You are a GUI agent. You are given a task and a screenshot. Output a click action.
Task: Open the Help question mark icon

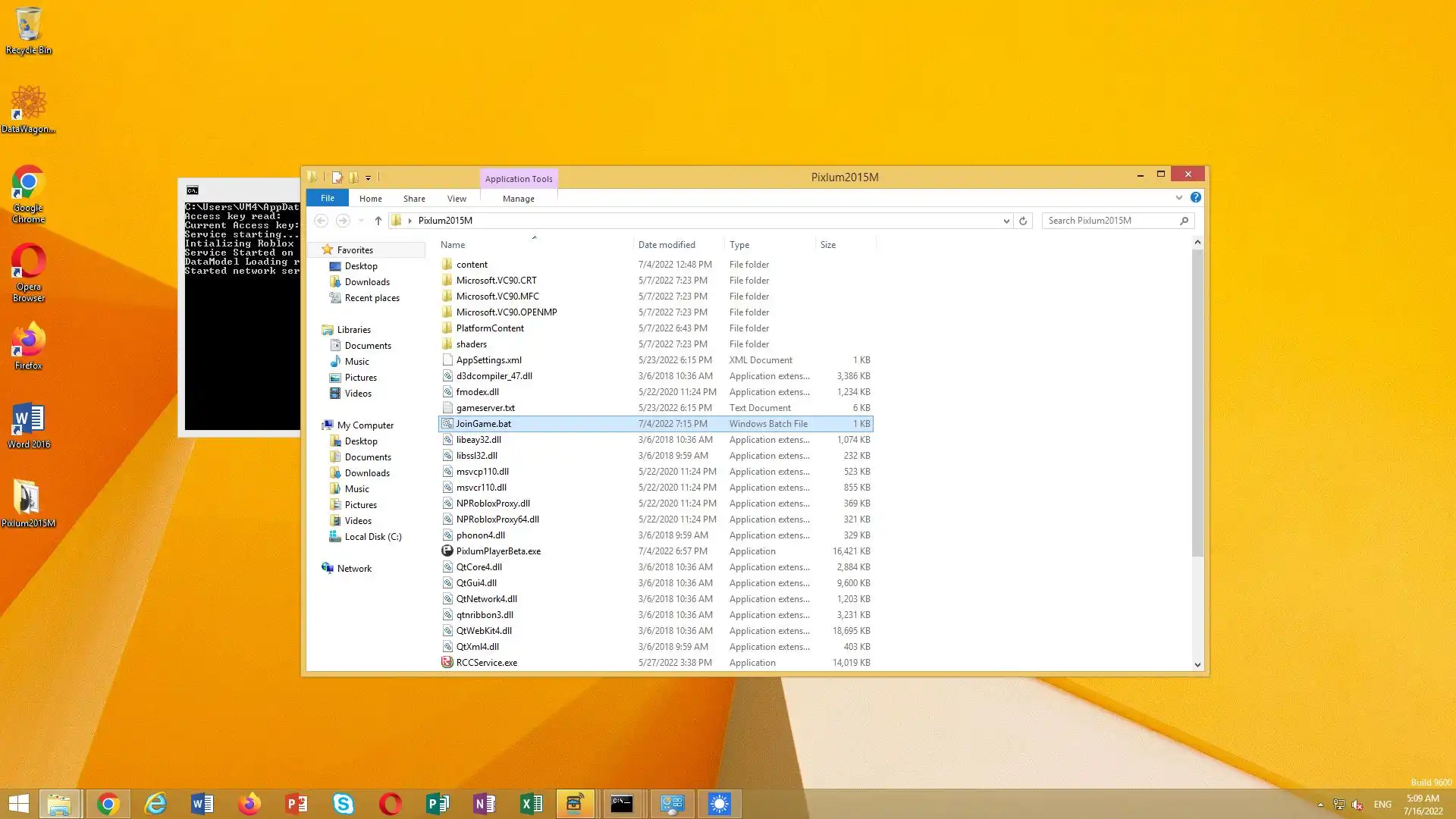tap(1196, 197)
